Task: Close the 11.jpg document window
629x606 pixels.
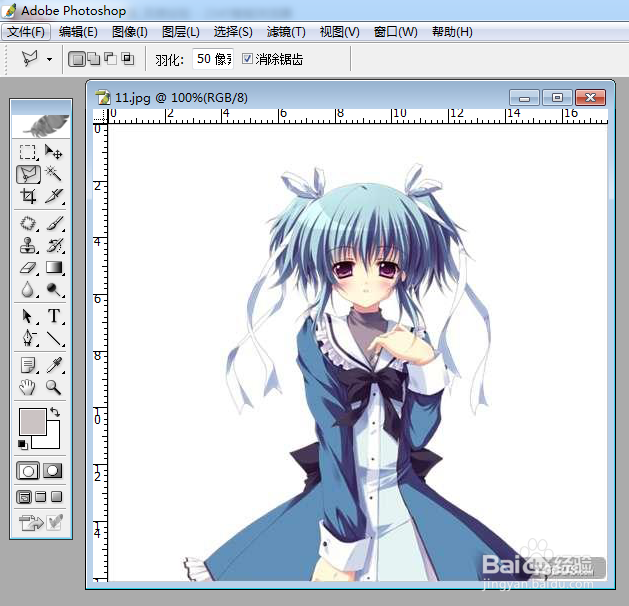Action: pyautogui.click(x=590, y=97)
